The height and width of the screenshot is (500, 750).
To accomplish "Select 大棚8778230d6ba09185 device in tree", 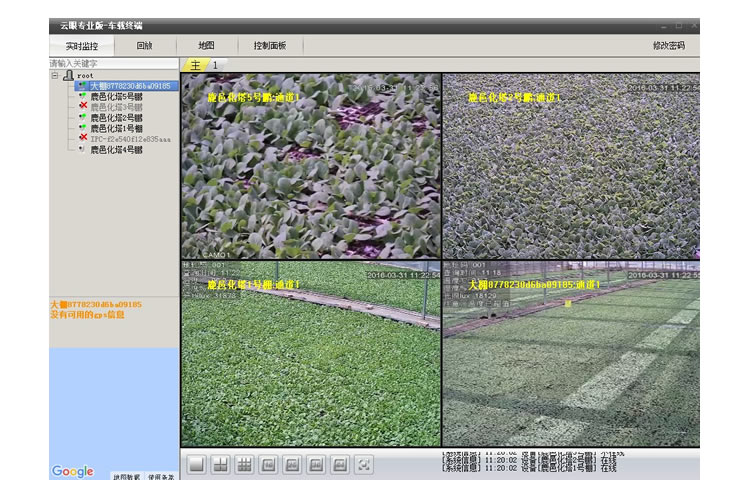I will [130, 86].
